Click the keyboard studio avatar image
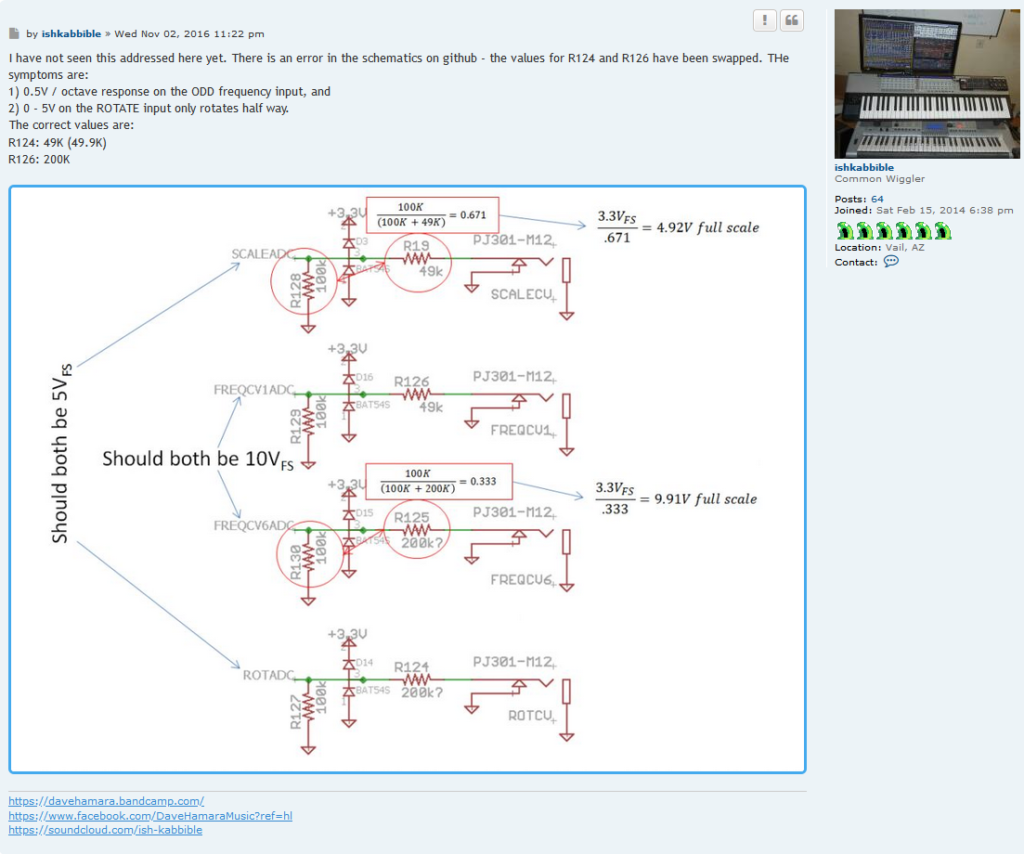The height and width of the screenshot is (854, 1024). (926, 84)
